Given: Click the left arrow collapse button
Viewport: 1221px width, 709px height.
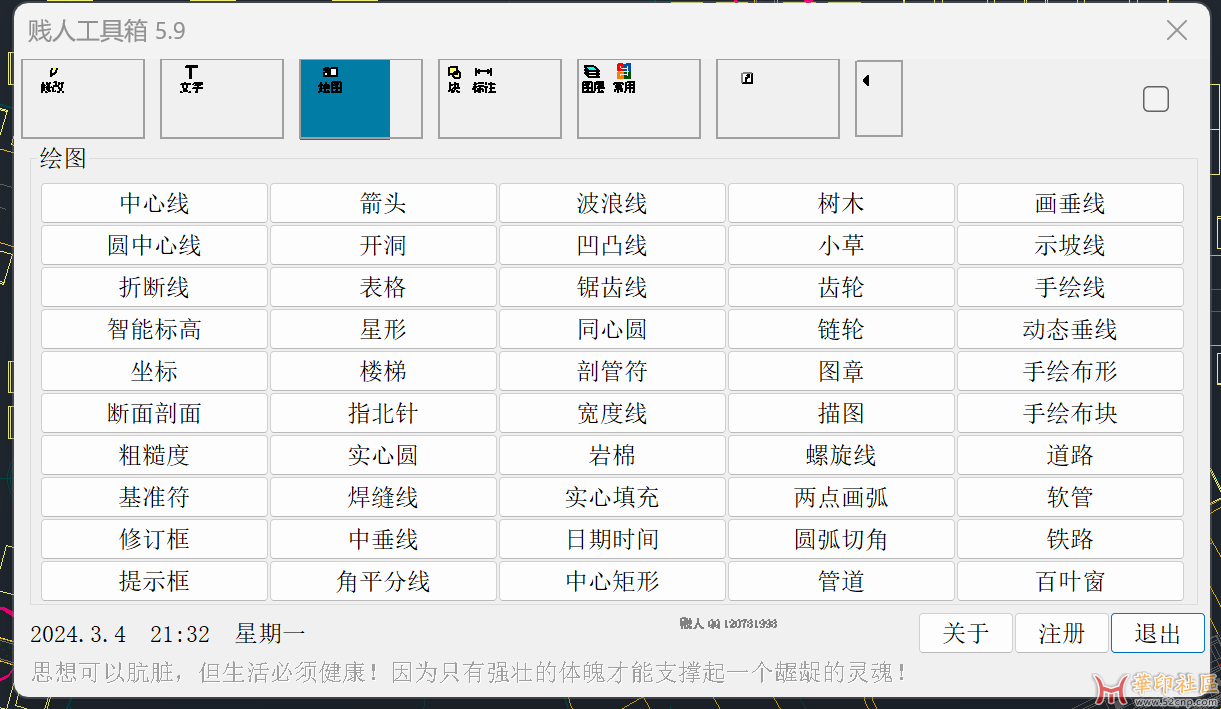Looking at the screenshot, I should tap(879, 98).
